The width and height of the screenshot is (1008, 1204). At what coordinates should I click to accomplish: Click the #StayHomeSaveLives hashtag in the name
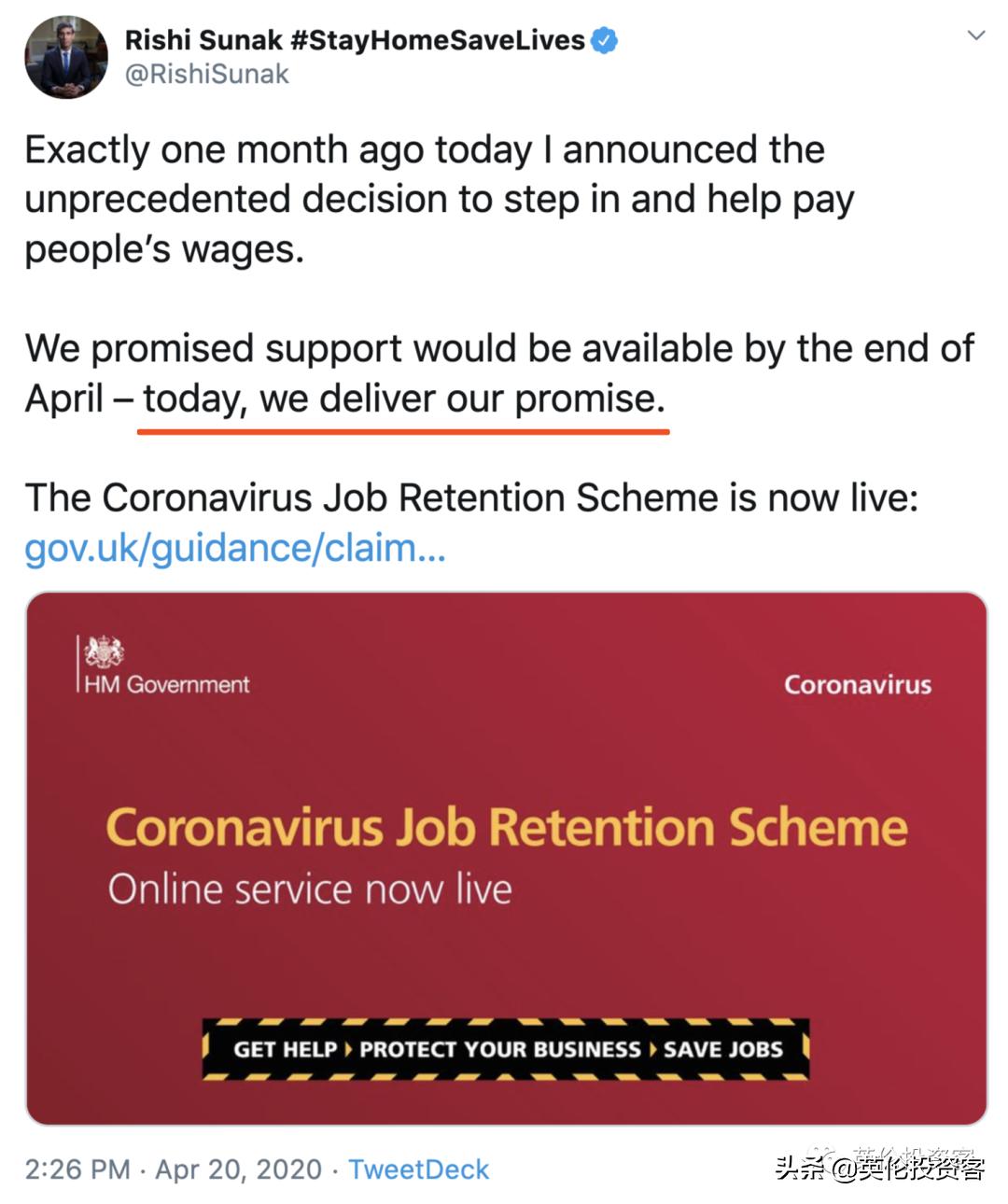pyautogui.click(x=438, y=40)
